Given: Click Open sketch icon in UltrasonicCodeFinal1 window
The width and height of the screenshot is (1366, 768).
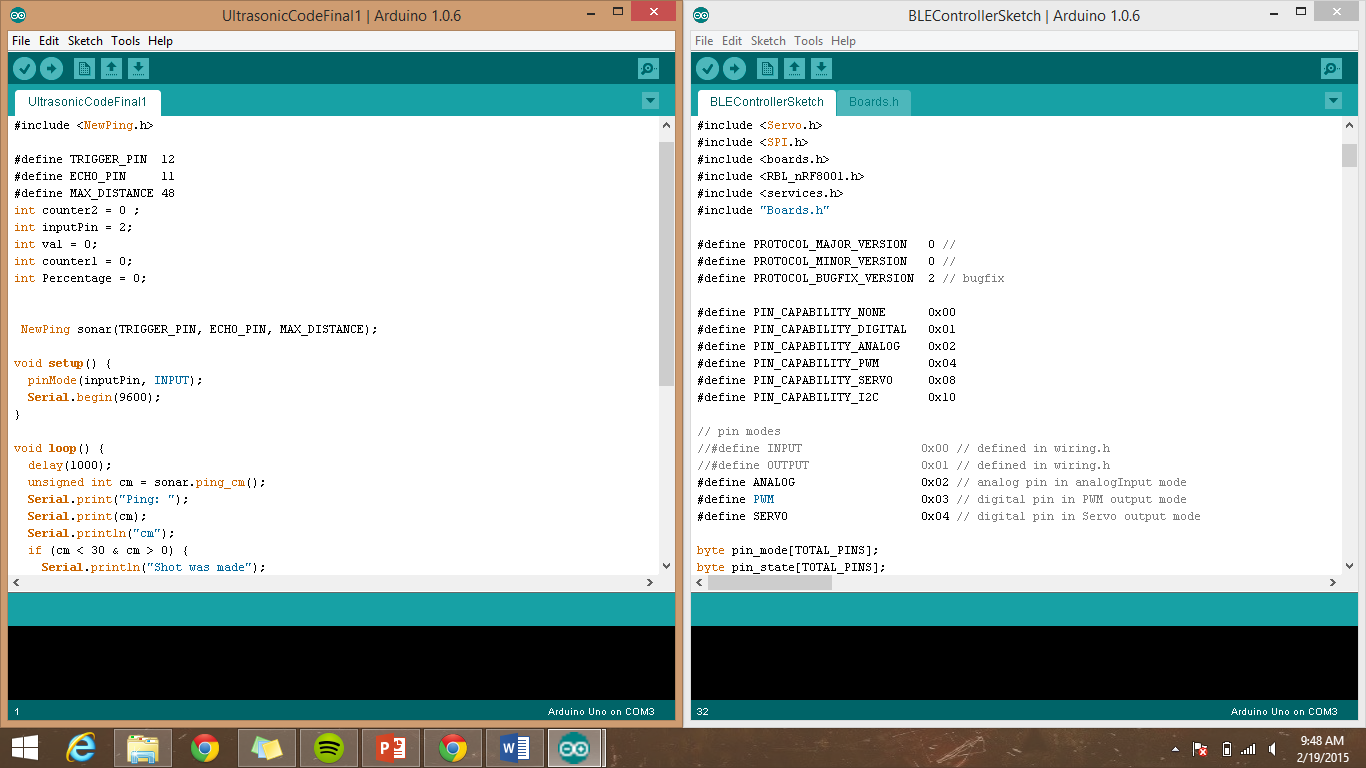Looking at the screenshot, I should (112, 68).
